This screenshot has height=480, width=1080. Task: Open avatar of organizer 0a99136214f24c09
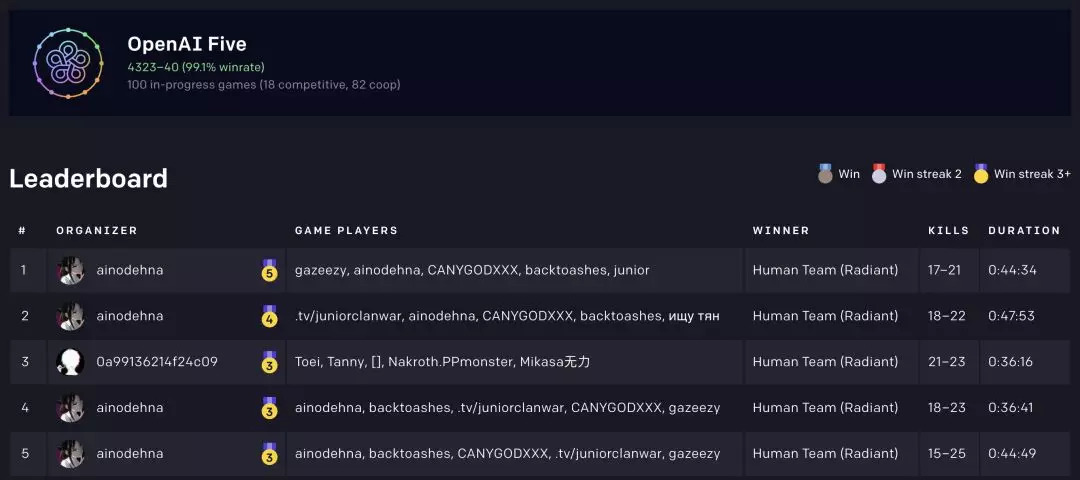(70, 362)
